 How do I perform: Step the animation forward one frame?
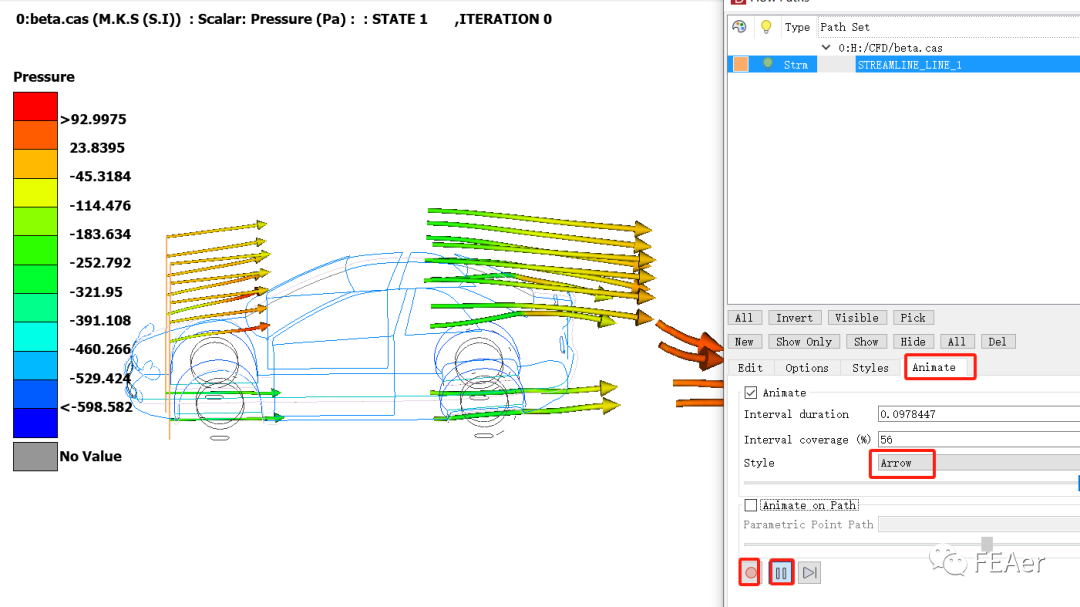click(x=810, y=573)
